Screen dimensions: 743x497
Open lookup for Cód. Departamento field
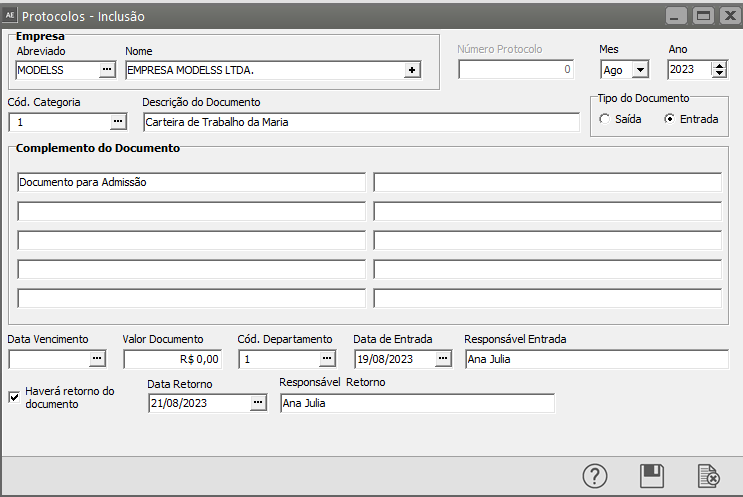[x=327, y=358]
